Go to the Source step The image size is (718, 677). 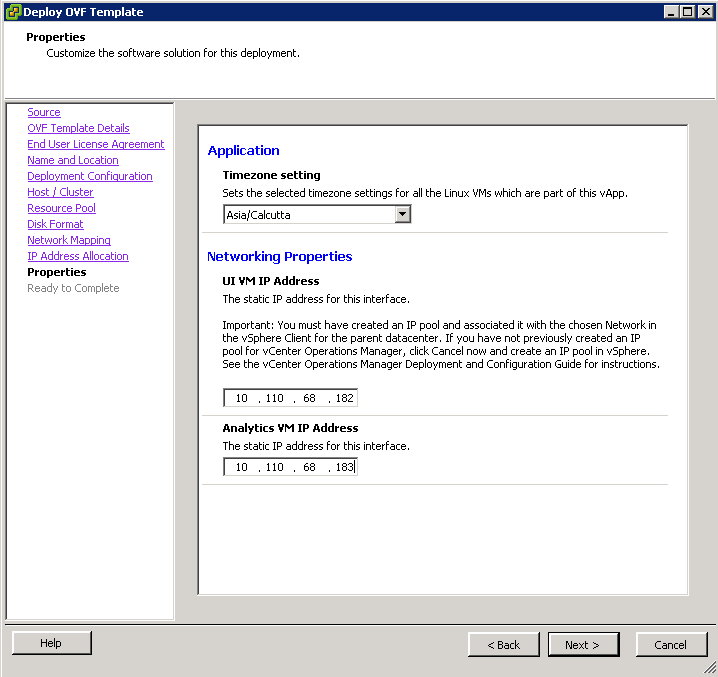[x=44, y=112]
